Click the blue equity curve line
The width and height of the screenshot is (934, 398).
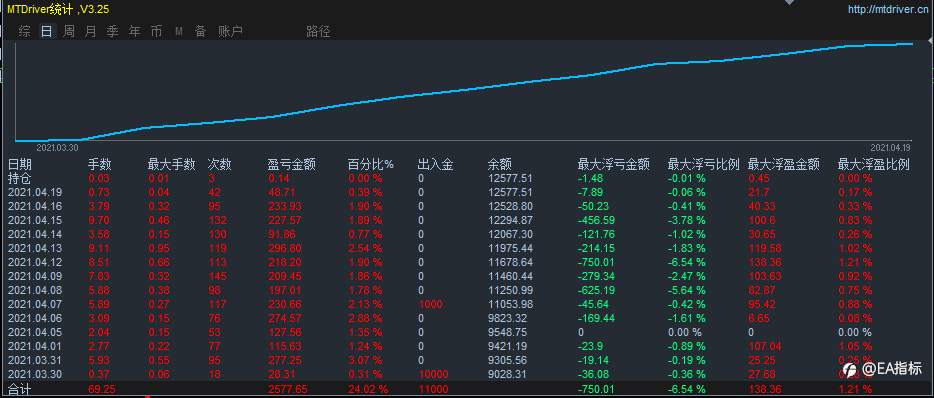point(465,91)
